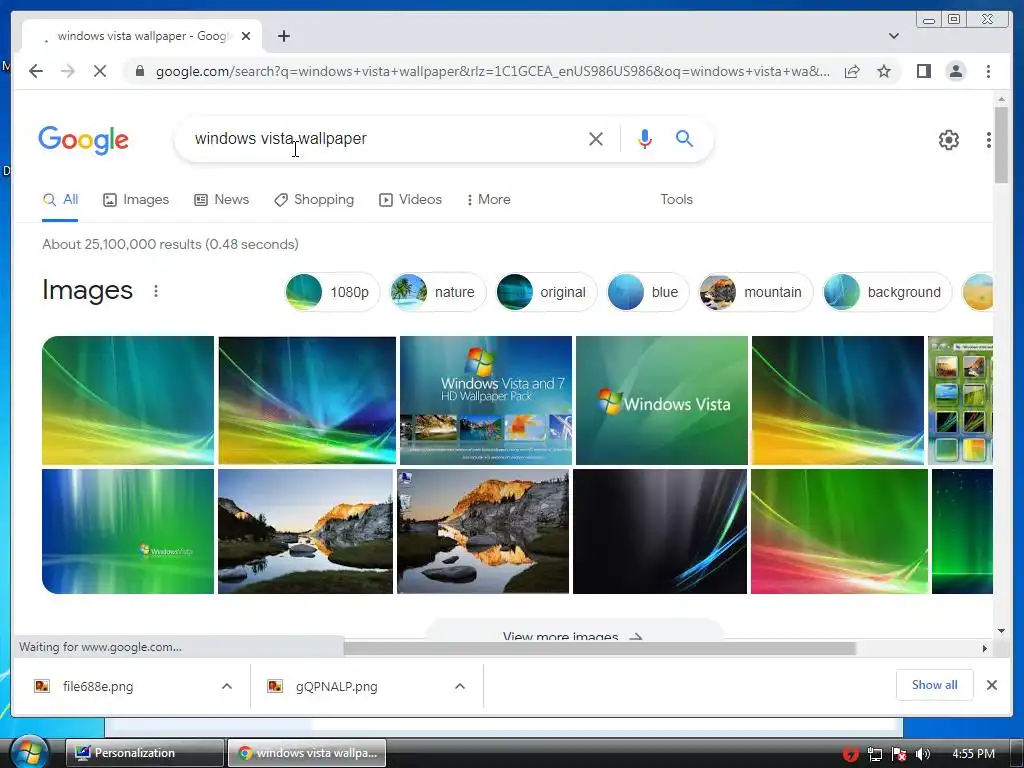Open Windows Vista and 7 HD Wallpaper Pack image
Viewport: 1024px width, 768px height.
click(x=485, y=400)
